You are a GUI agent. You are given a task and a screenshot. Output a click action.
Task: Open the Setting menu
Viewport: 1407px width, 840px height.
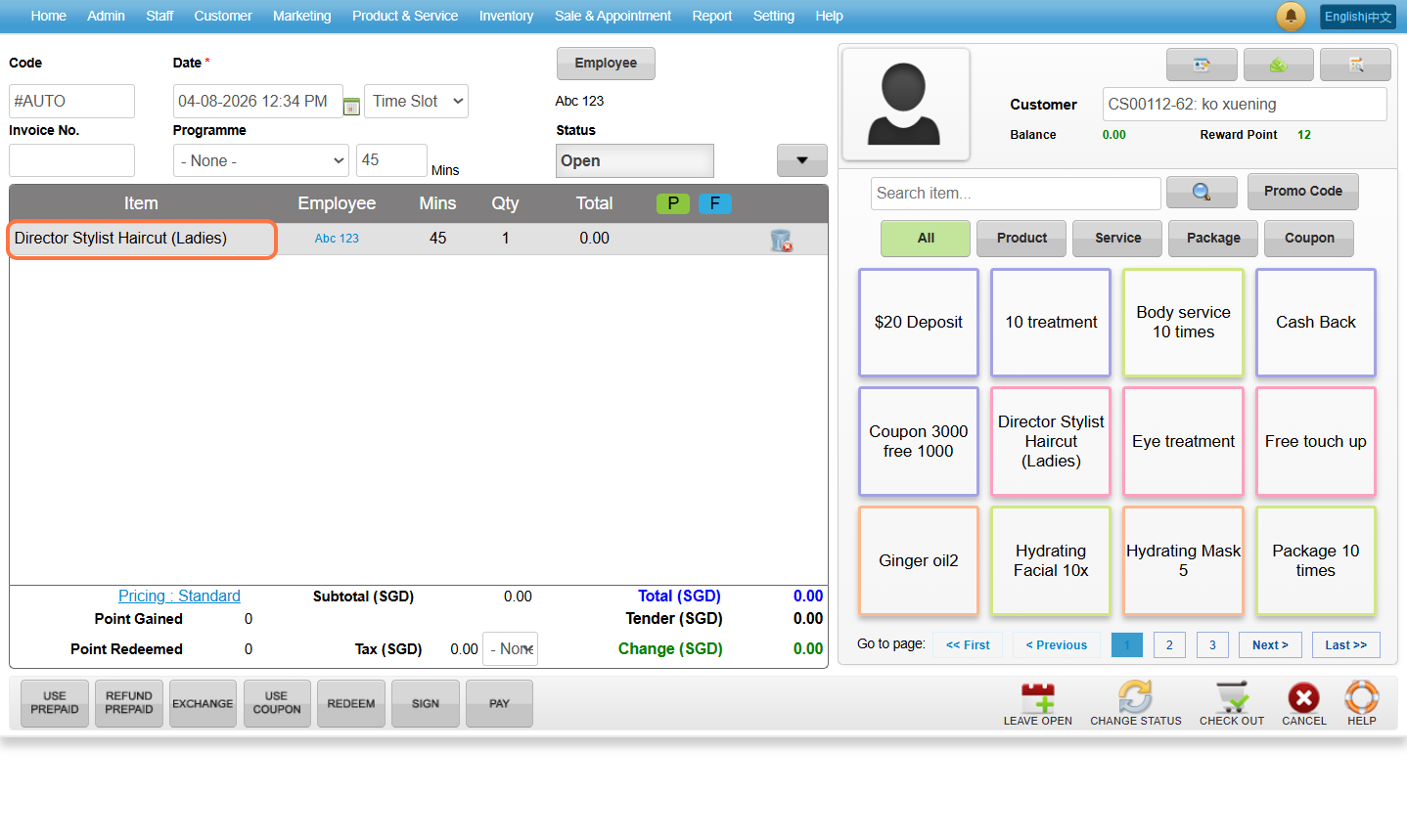[774, 16]
